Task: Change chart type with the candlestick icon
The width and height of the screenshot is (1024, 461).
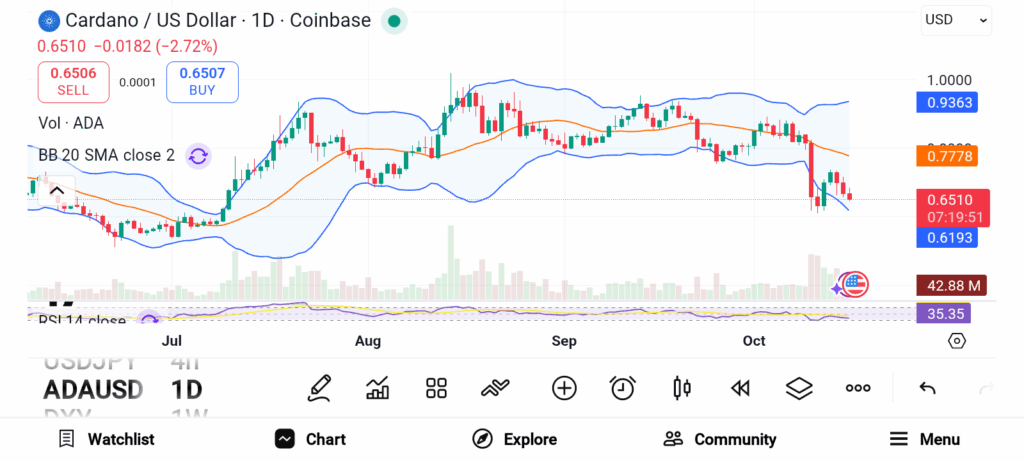Action: coord(683,388)
